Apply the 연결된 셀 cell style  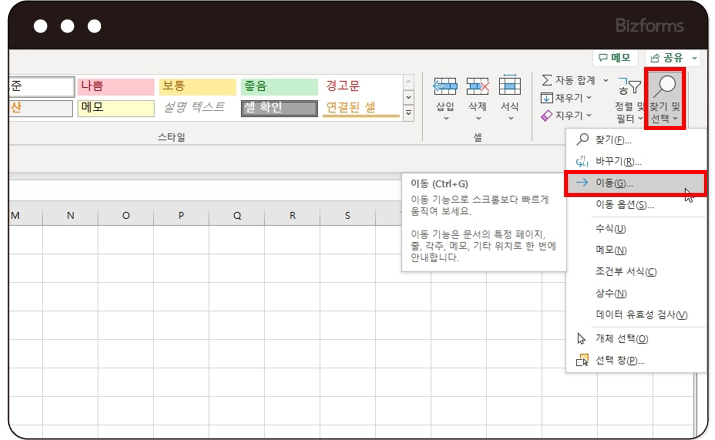point(361,108)
